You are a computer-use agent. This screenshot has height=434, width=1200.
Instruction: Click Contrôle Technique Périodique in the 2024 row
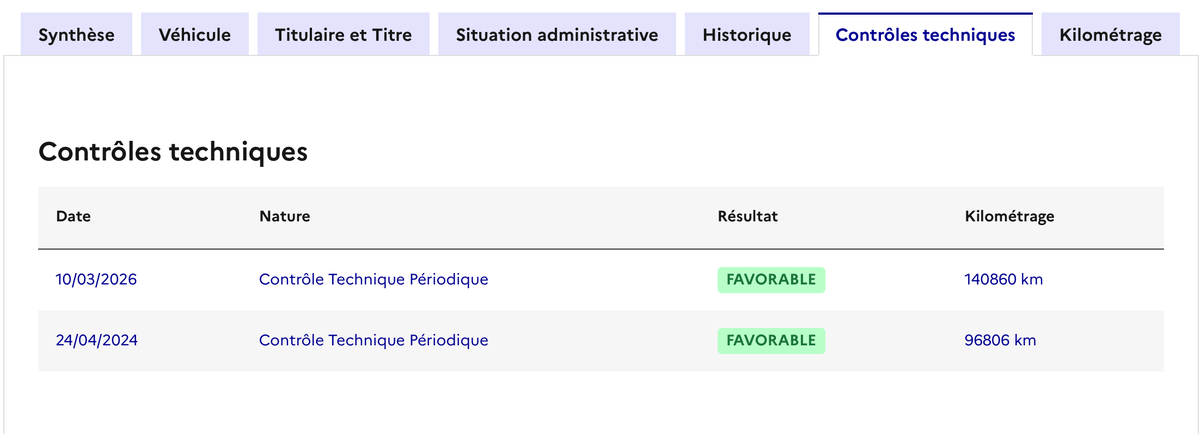pos(373,340)
